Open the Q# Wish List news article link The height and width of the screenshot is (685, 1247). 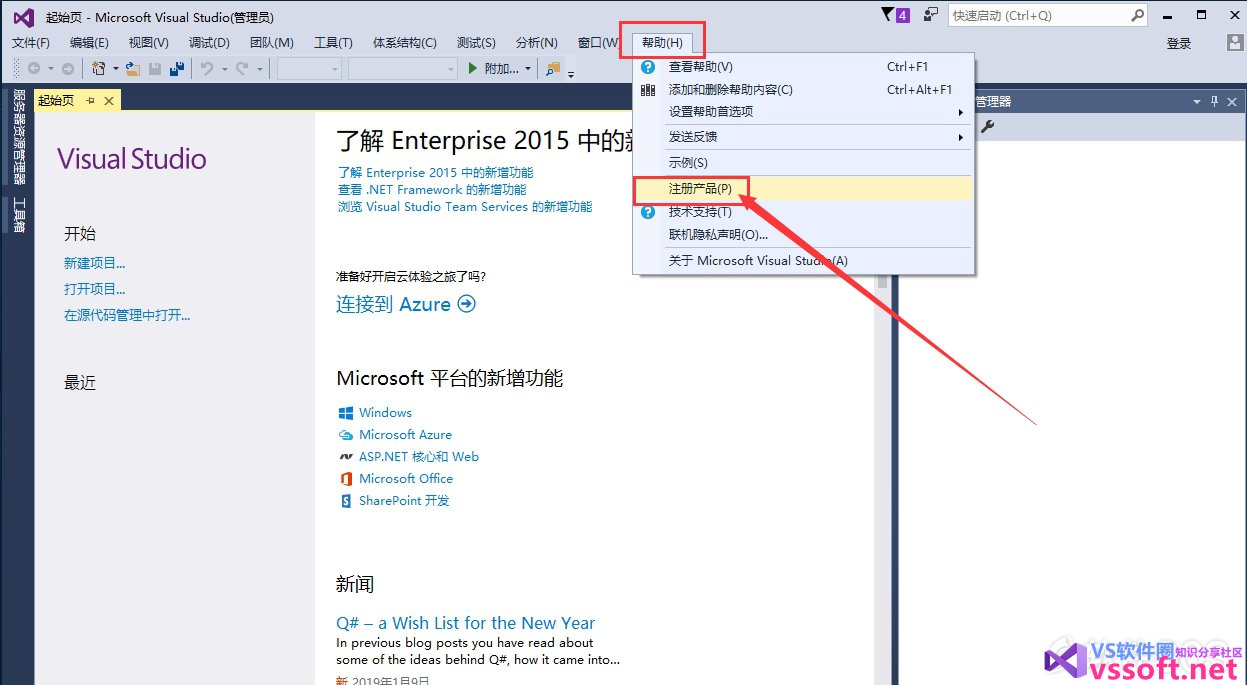(466, 623)
